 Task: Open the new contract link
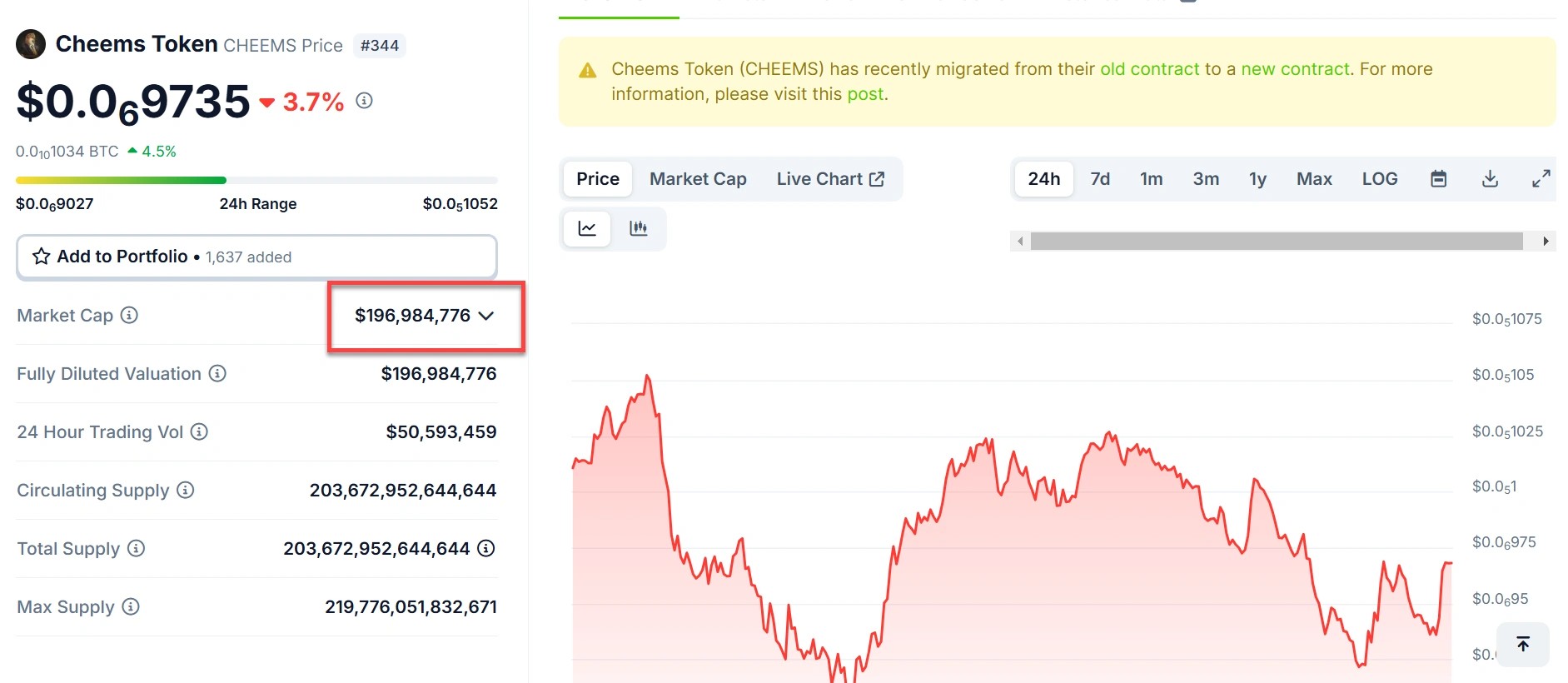1295,69
